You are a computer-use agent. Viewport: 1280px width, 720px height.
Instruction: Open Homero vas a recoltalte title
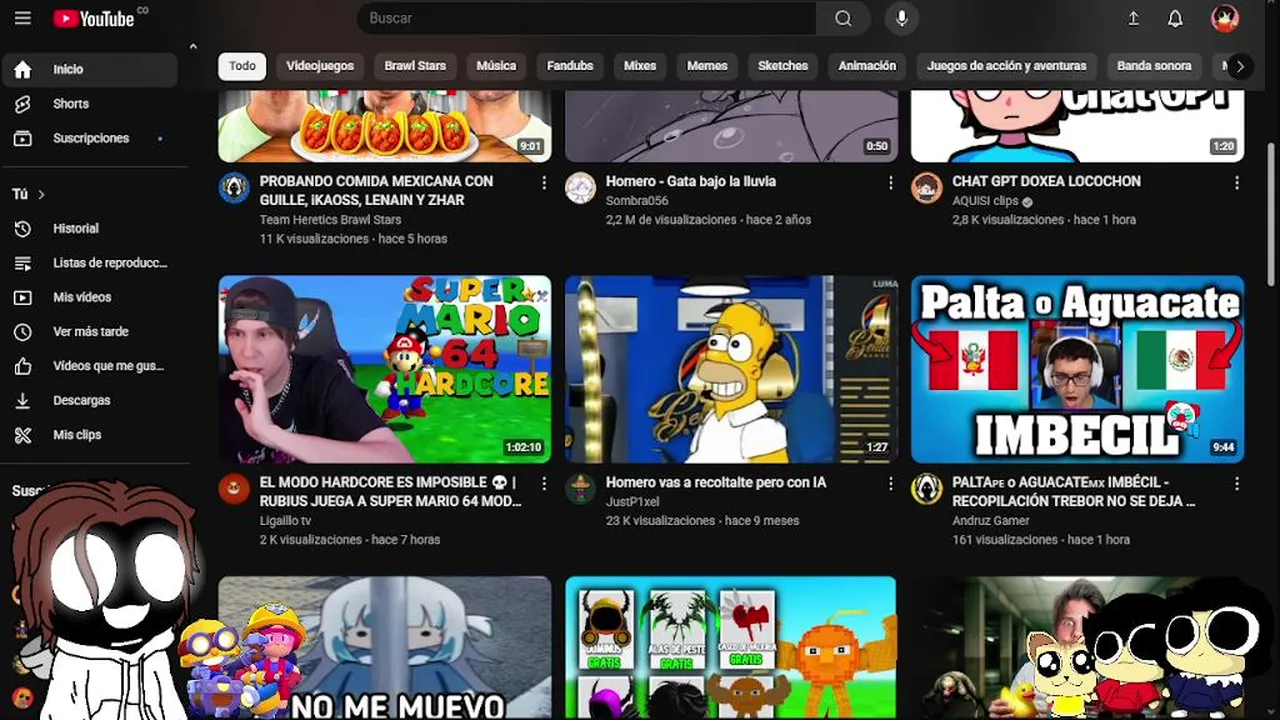coord(716,482)
